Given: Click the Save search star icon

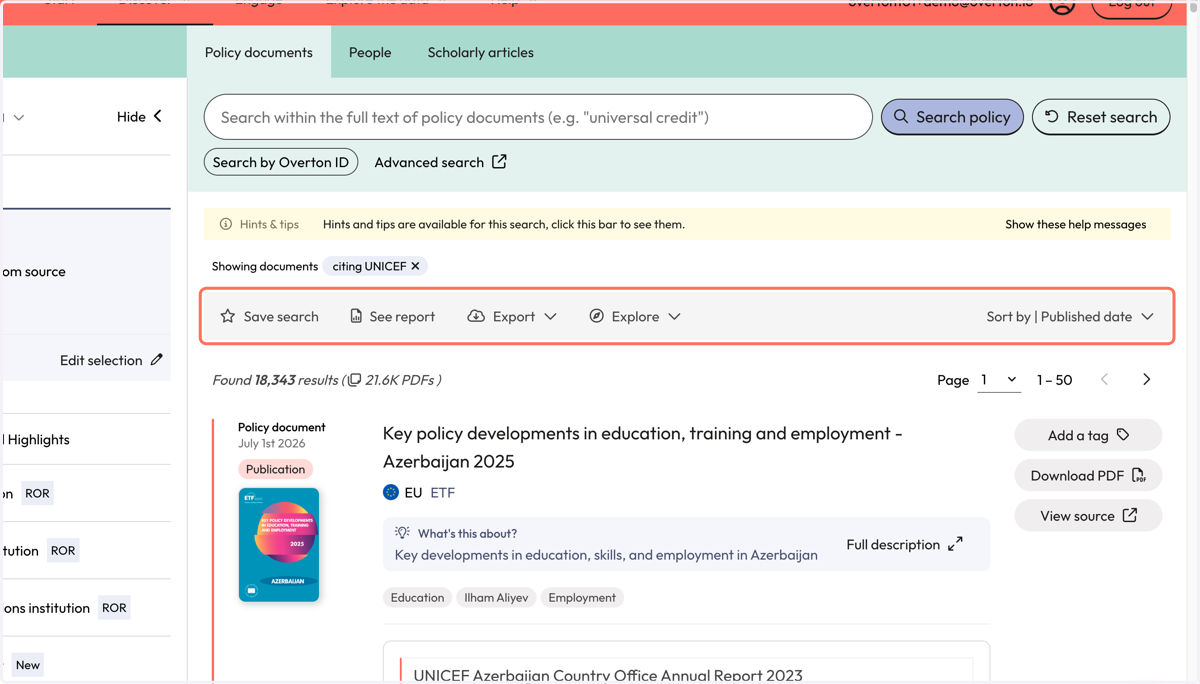Looking at the screenshot, I should (x=228, y=316).
